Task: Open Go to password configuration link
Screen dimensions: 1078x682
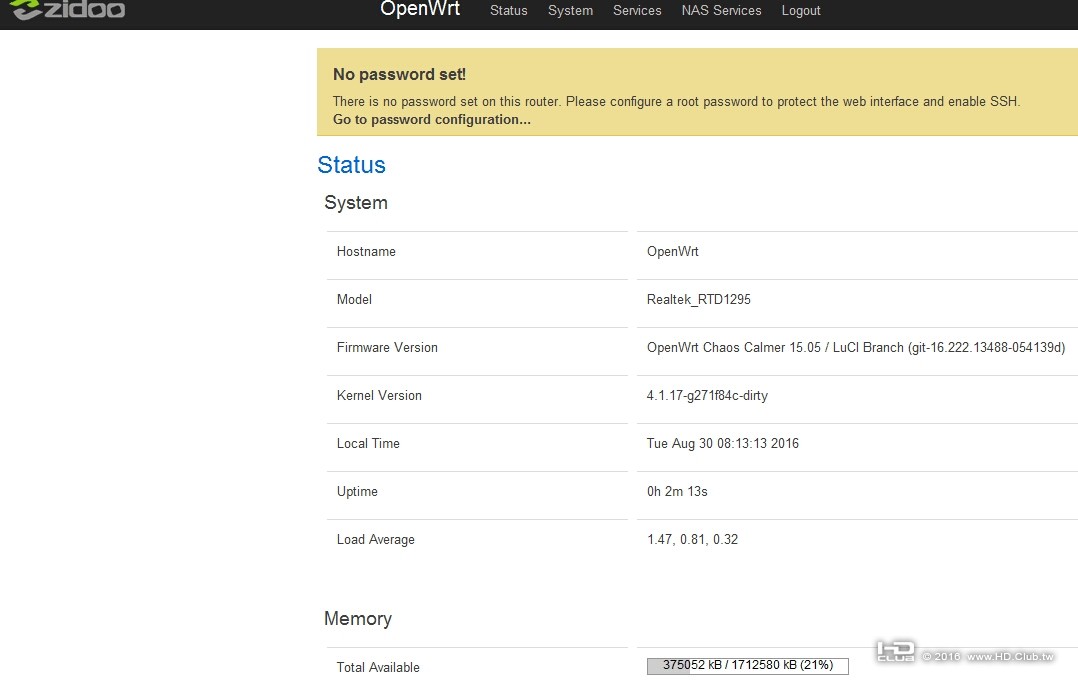Action: coord(432,120)
